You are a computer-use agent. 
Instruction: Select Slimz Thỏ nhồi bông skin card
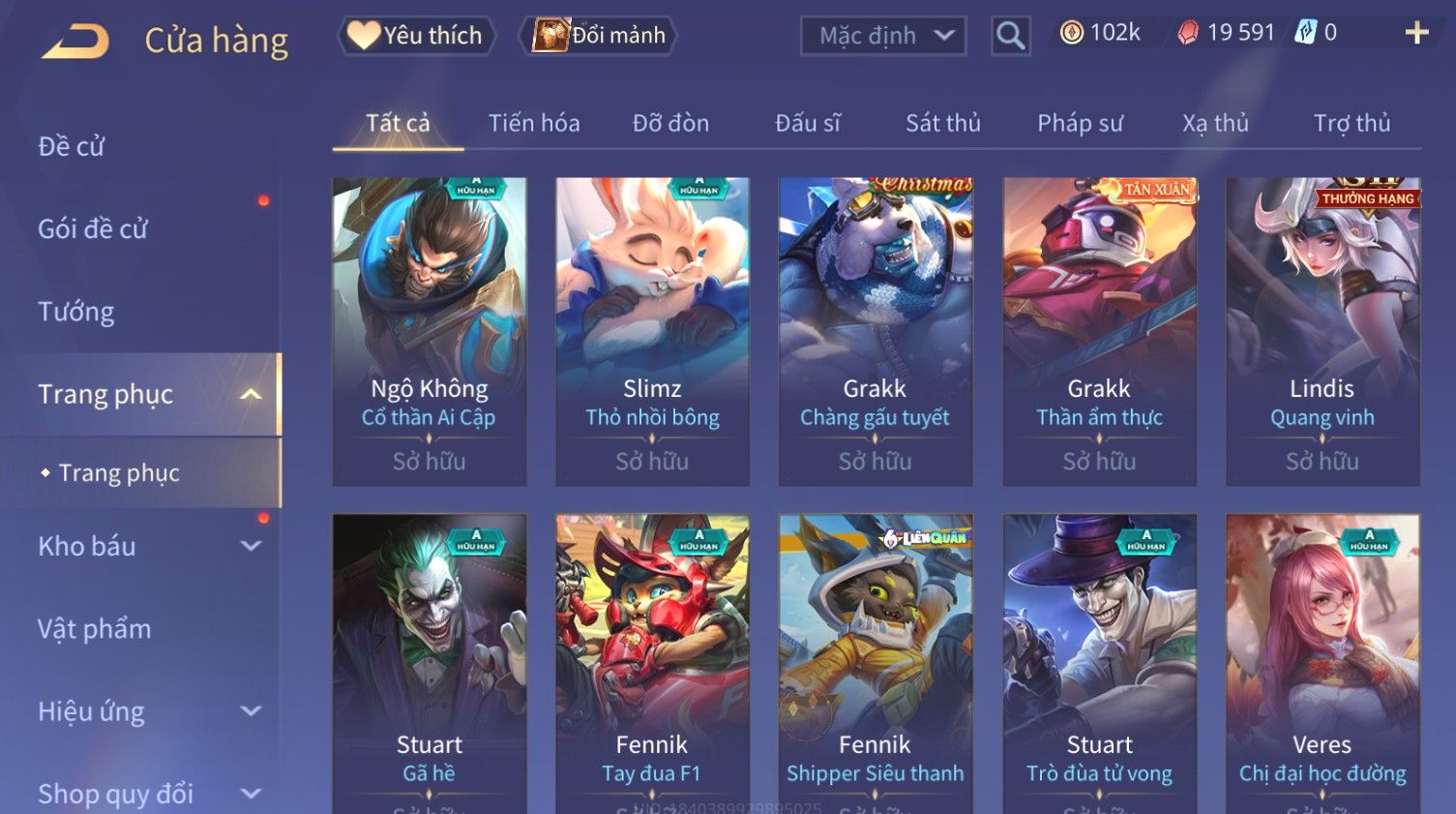point(652,331)
